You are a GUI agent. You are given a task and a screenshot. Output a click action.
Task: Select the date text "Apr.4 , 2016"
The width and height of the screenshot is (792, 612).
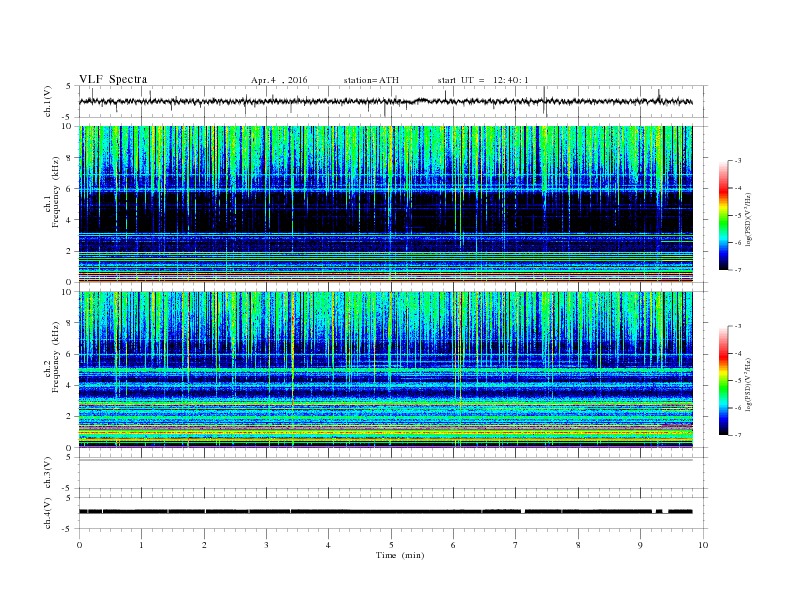tap(279, 80)
